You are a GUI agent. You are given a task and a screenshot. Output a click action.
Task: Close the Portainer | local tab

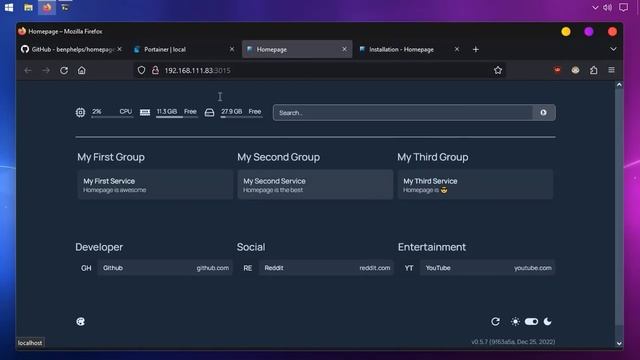click(x=232, y=49)
